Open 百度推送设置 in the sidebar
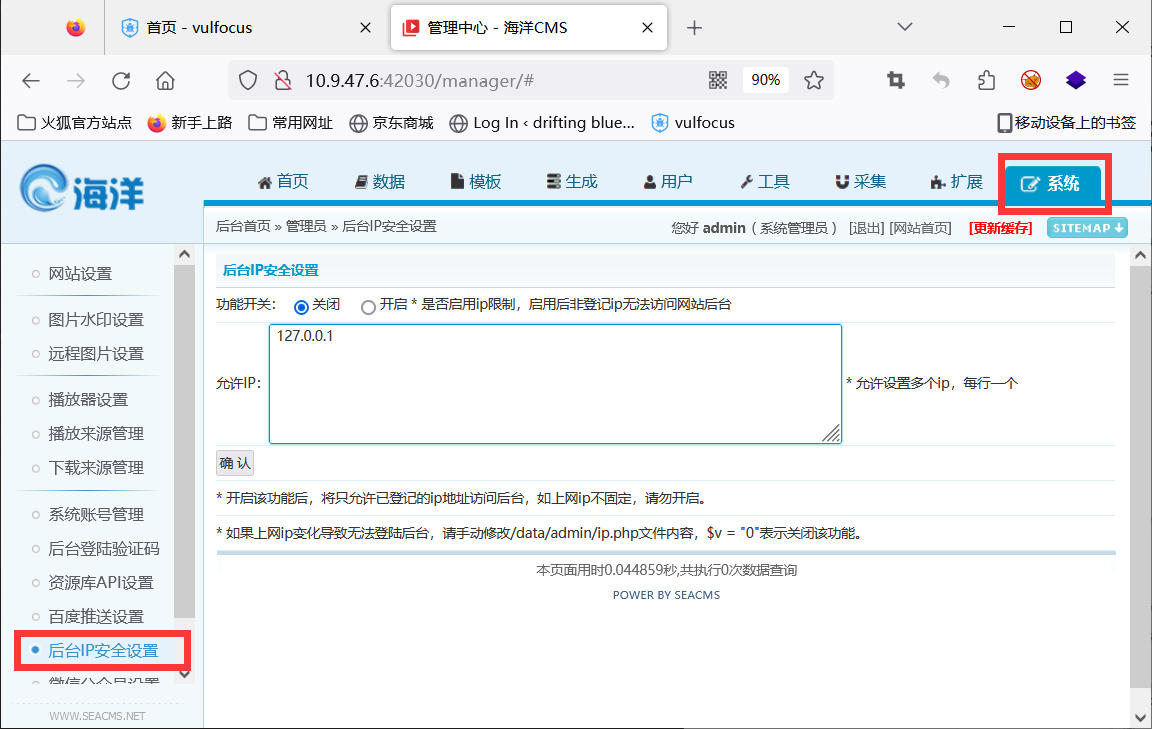Image resolution: width=1152 pixels, height=729 pixels. point(96,617)
